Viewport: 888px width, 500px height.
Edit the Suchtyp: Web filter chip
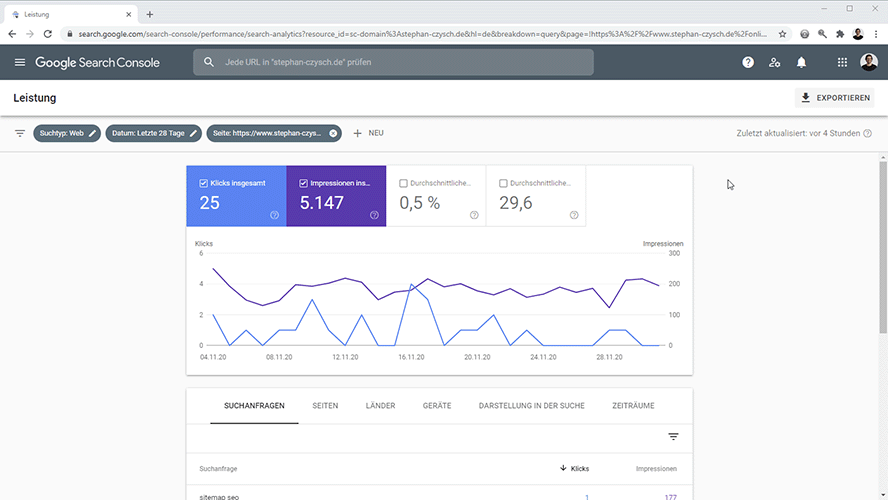click(x=67, y=133)
